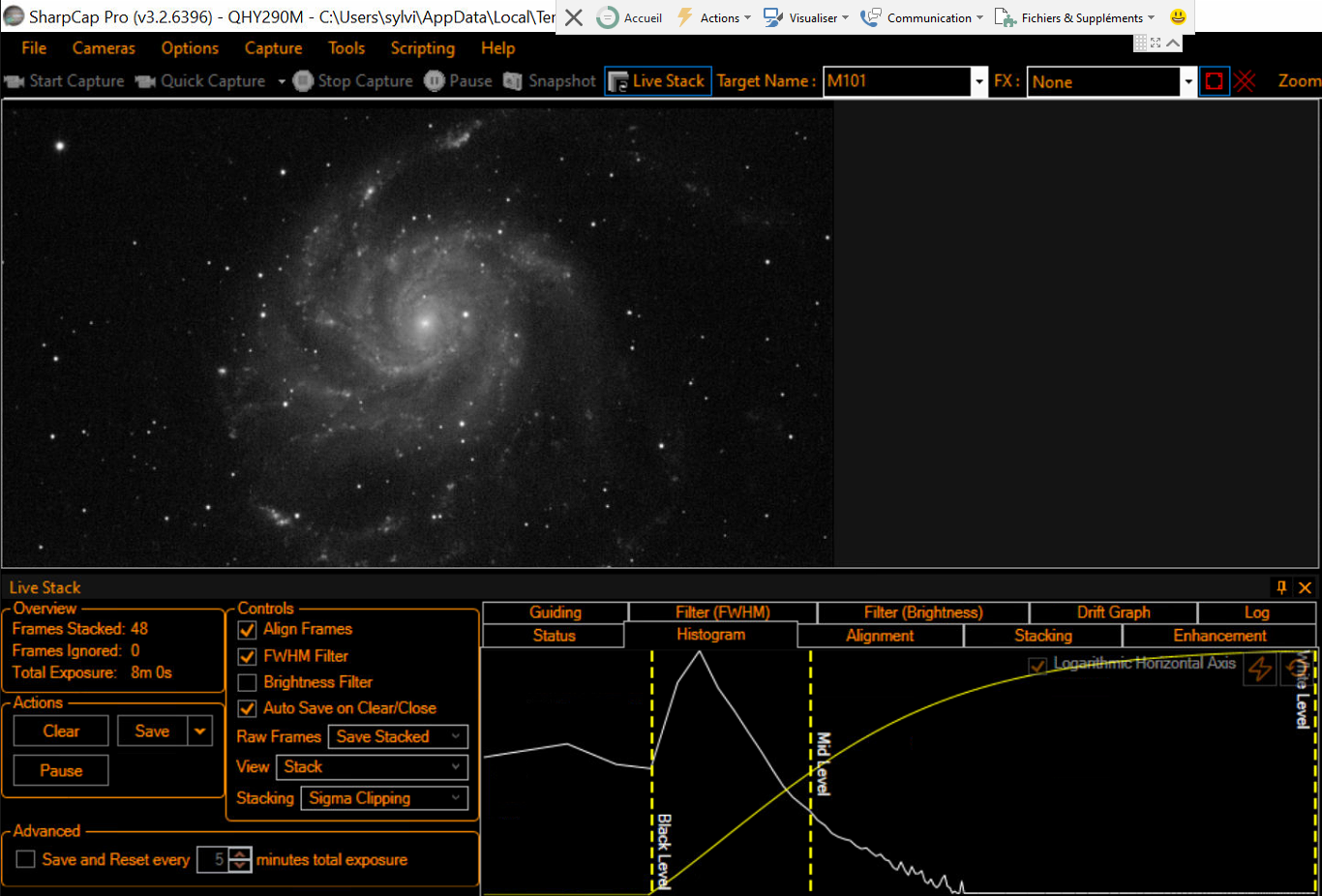Enable Save and Reset every checkbox
Image resolution: width=1322 pixels, height=896 pixels.
(x=26, y=859)
